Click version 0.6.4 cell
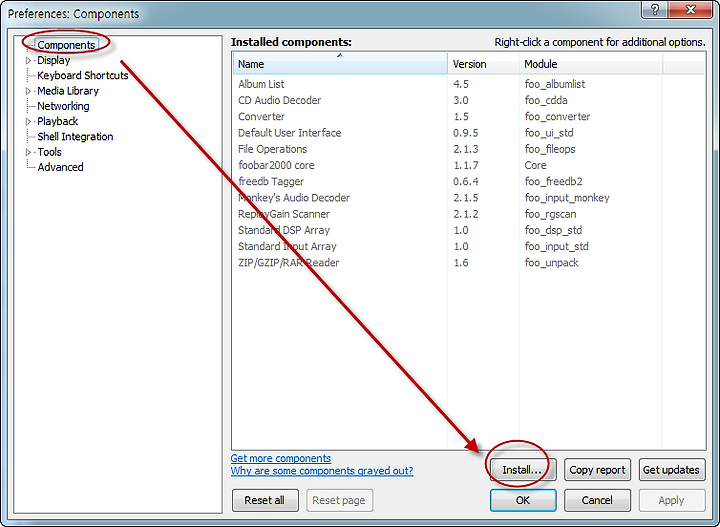Image resolution: width=720 pixels, height=527 pixels. (x=466, y=182)
